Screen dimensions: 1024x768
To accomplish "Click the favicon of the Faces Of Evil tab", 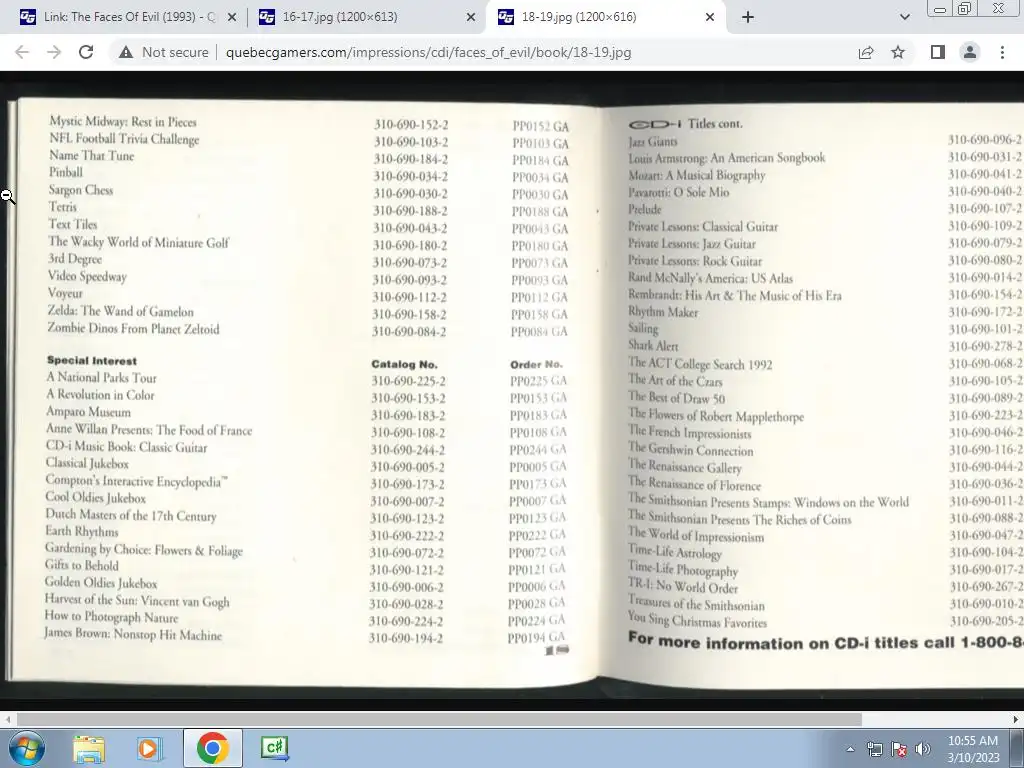I will coord(27,17).
